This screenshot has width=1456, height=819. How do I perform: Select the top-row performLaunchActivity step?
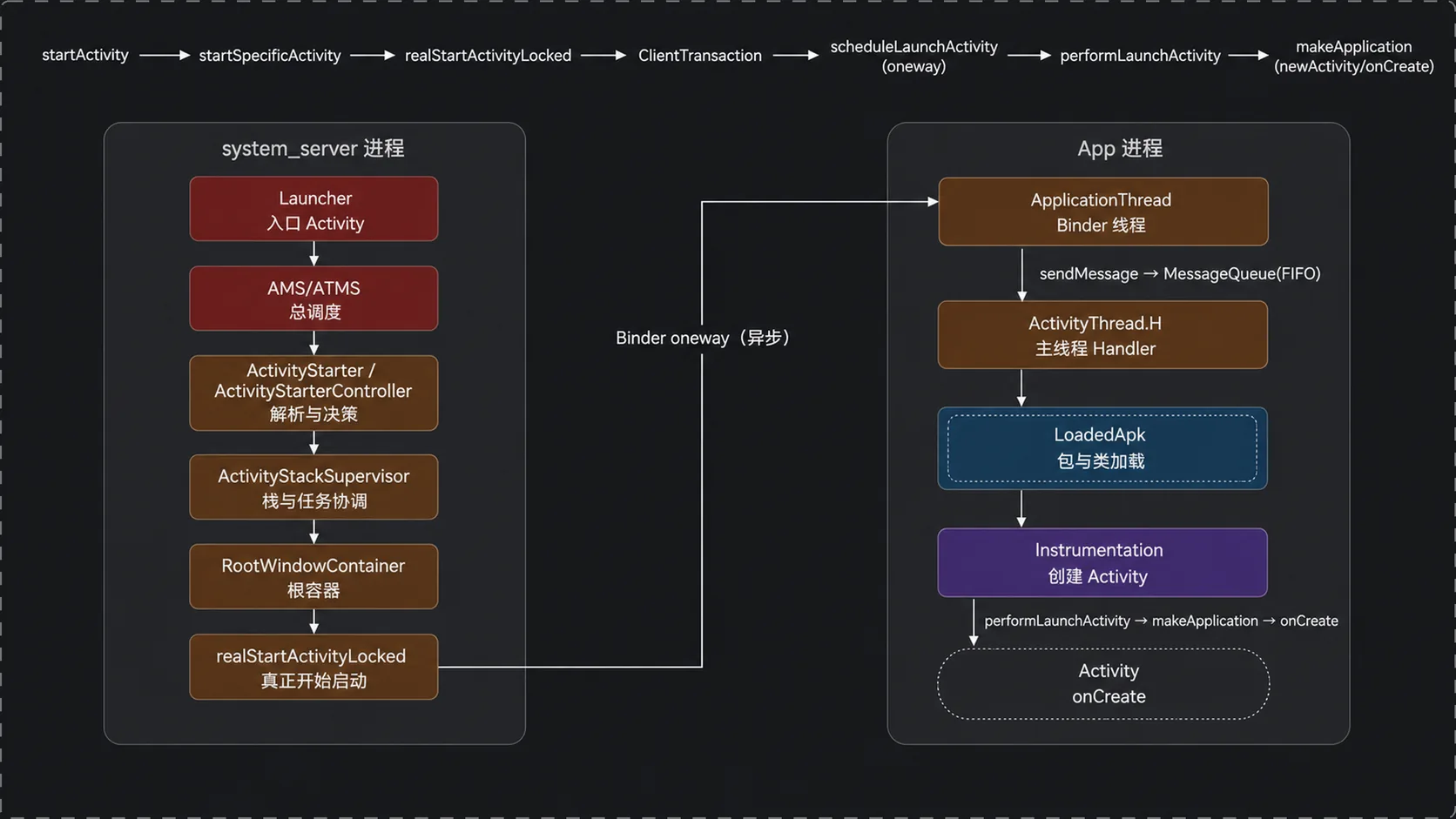coord(1140,56)
